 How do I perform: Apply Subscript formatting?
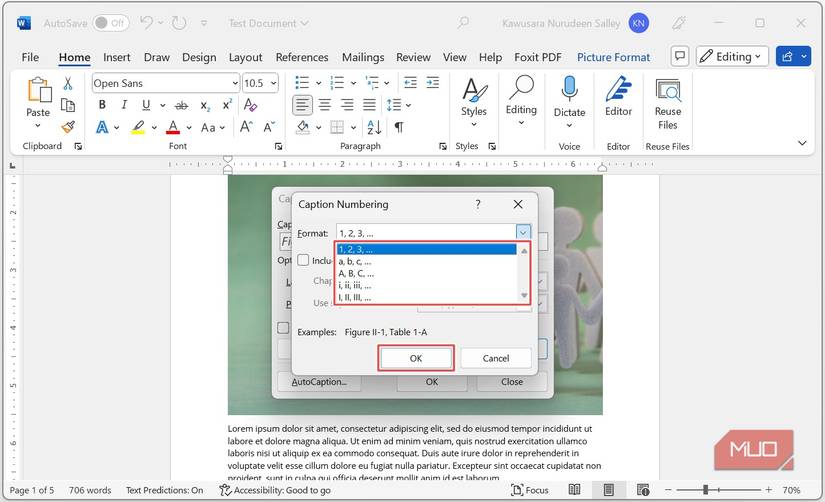tap(205, 106)
